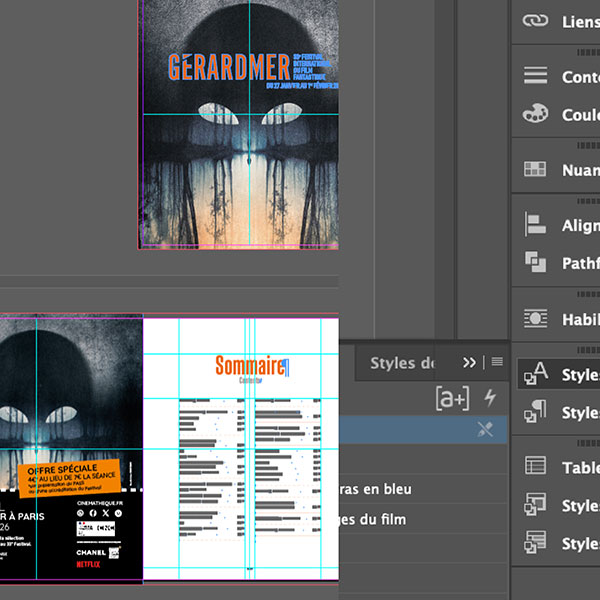The height and width of the screenshot is (600, 600).
Task: Open the Alignement panel icon
Action: click(x=535, y=224)
